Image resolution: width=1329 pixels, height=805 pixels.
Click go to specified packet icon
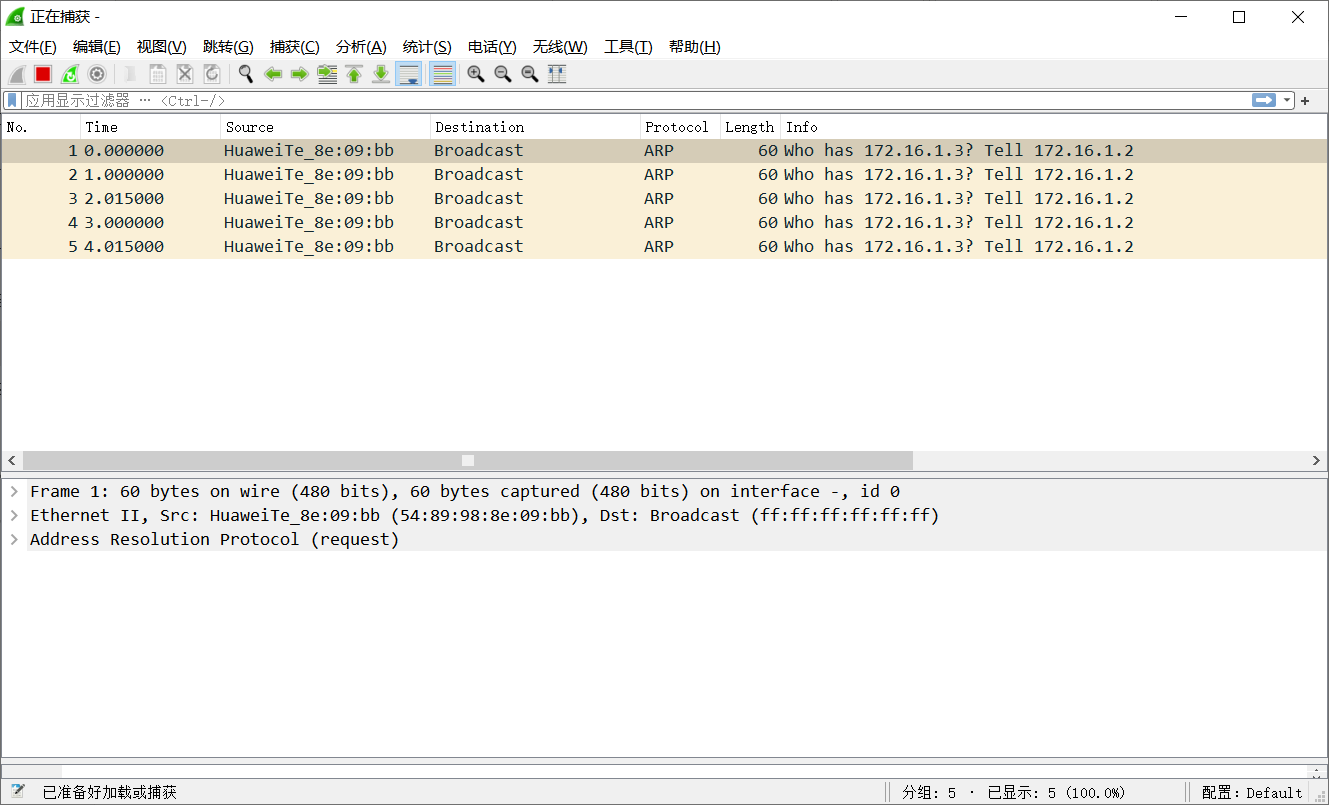coord(327,74)
